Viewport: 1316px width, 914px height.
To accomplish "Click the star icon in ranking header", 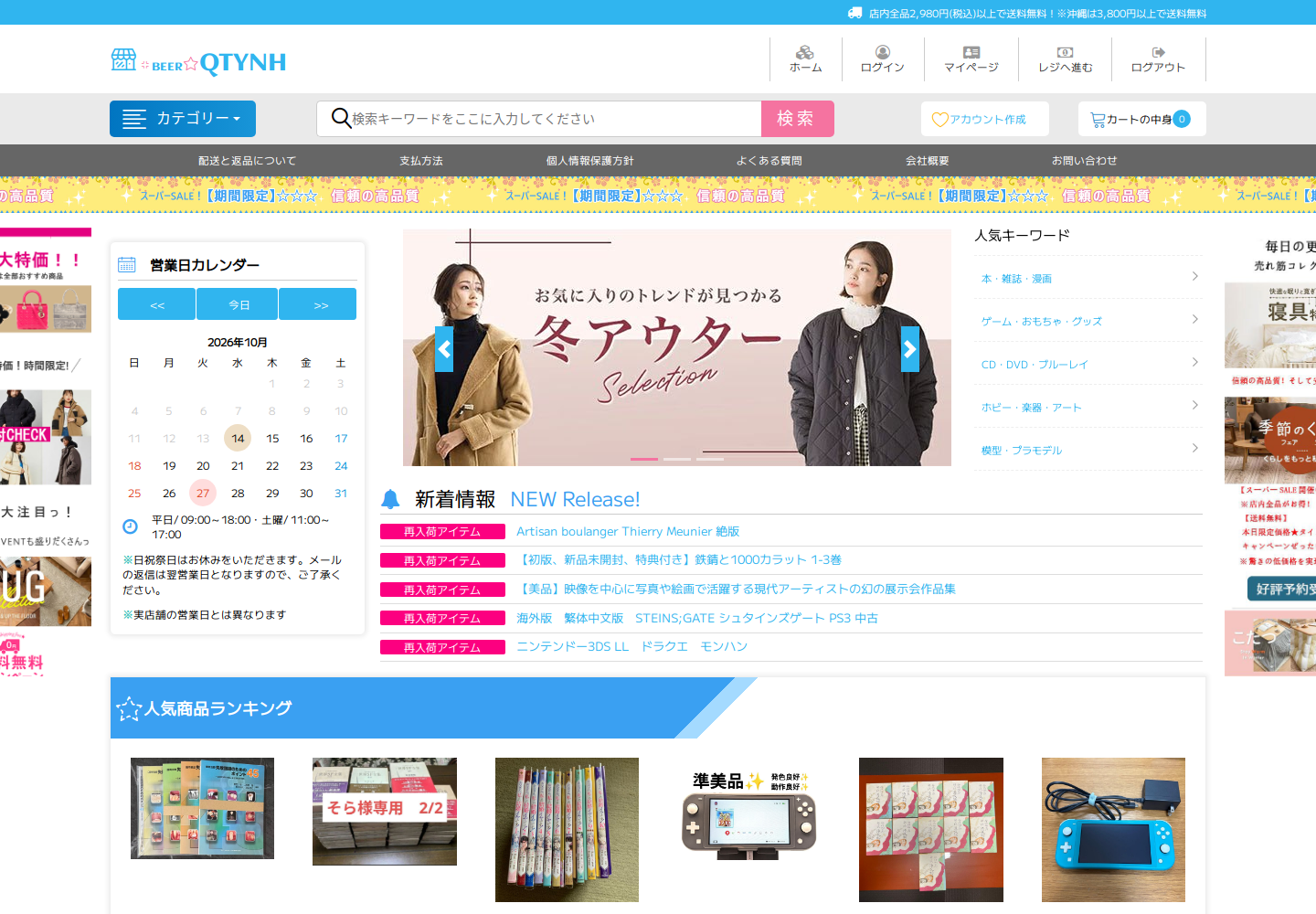I will click(x=129, y=708).
